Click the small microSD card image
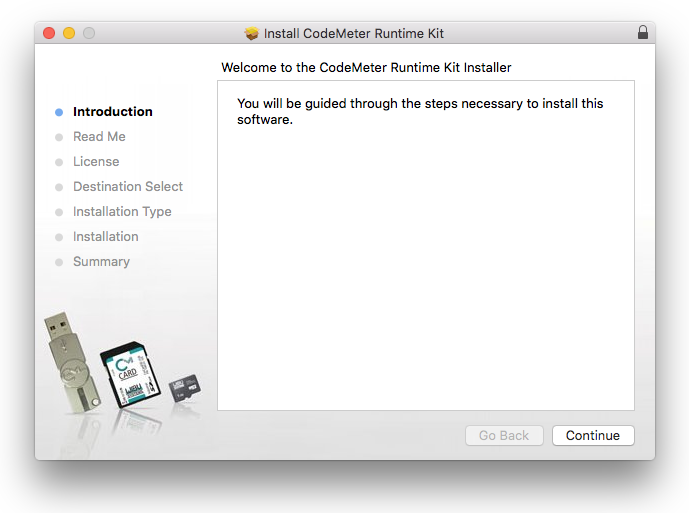Screen dimensions: 689x513 (x=185, y=387)
